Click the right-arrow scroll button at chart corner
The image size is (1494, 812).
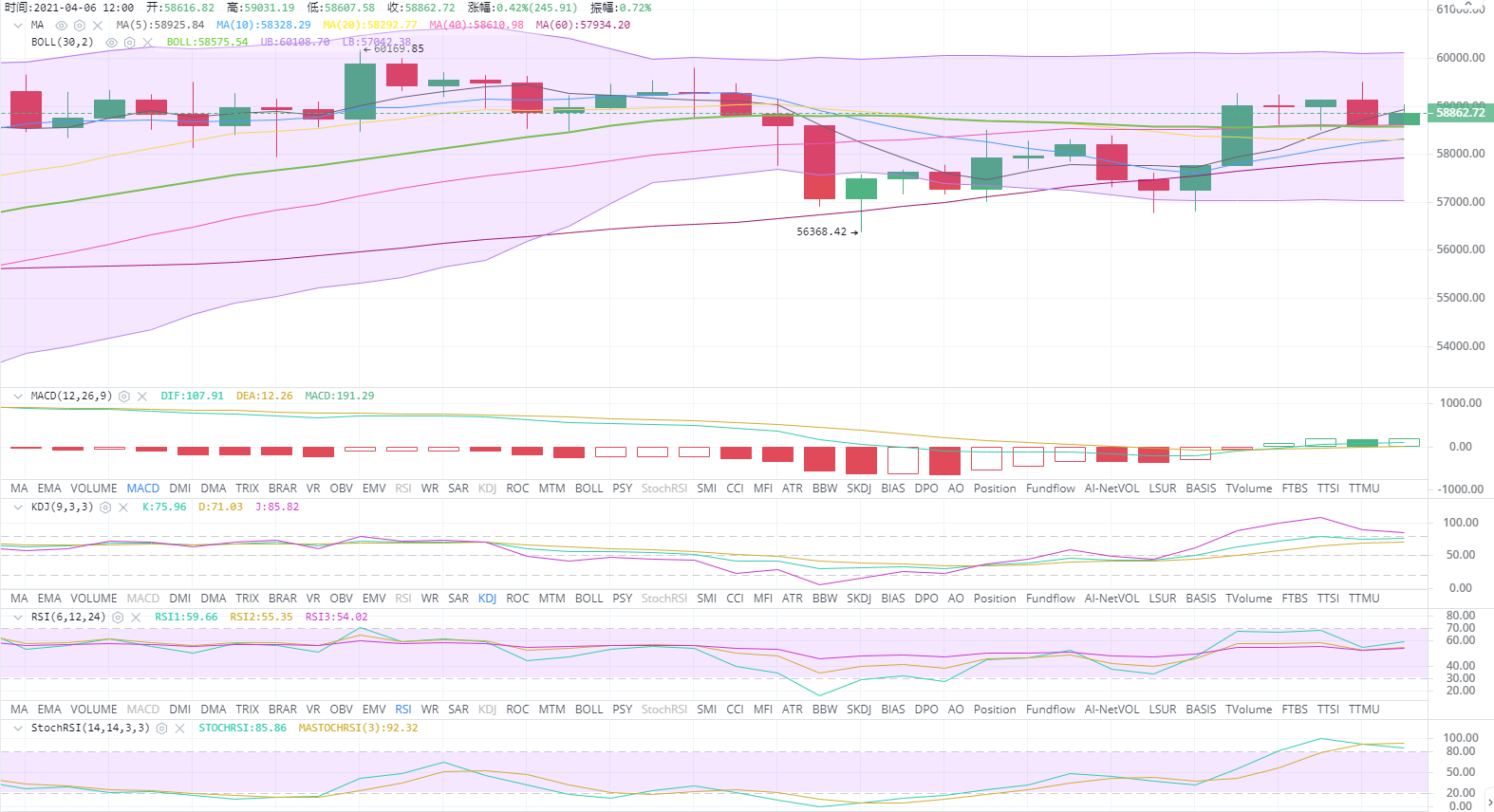pos(1490,803)
